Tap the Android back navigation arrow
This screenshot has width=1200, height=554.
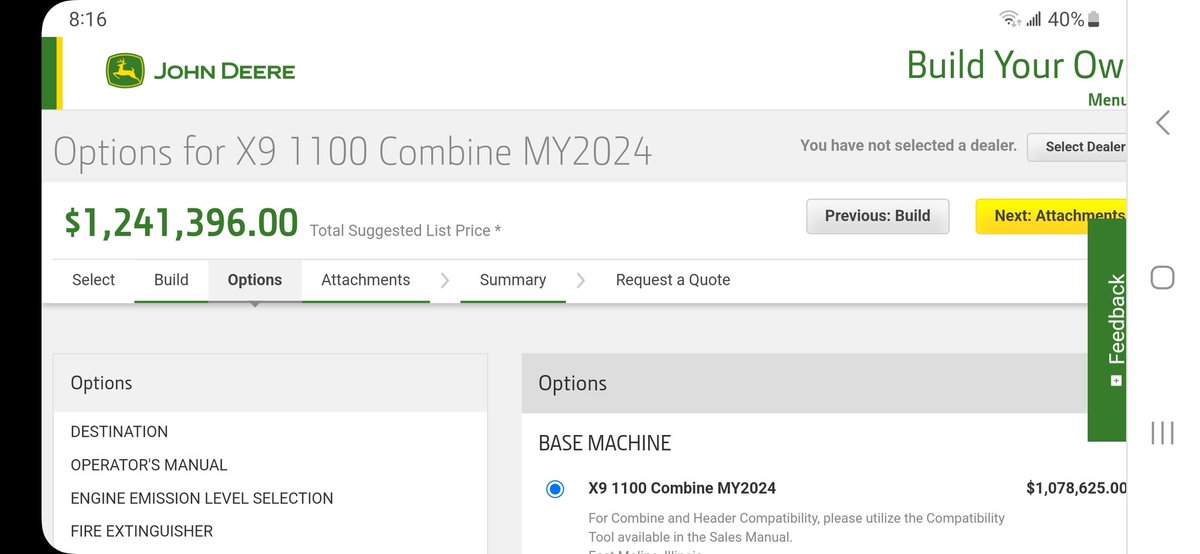tap(1162, 122)
